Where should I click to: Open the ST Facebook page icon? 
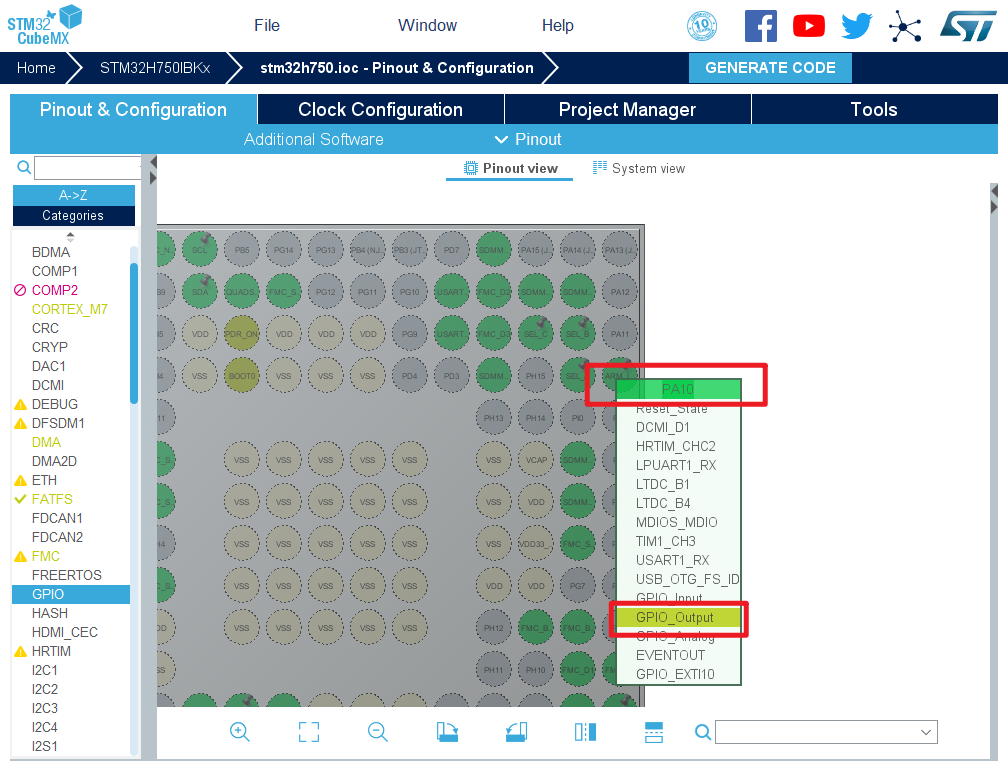(x=760, y=26)
